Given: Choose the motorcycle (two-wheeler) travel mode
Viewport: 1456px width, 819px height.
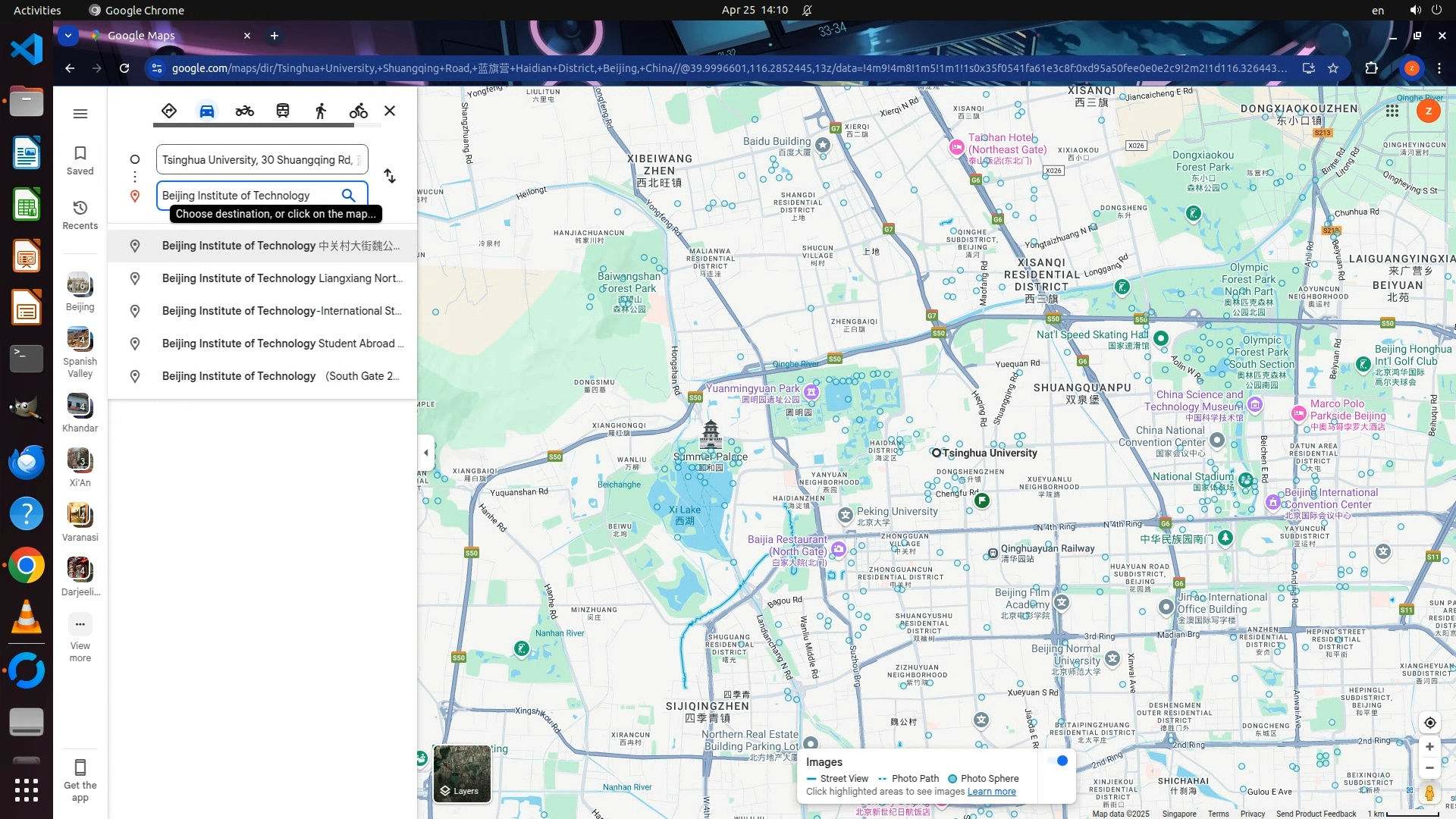Looking at the screenshot, I should click(x=244, y=111).
